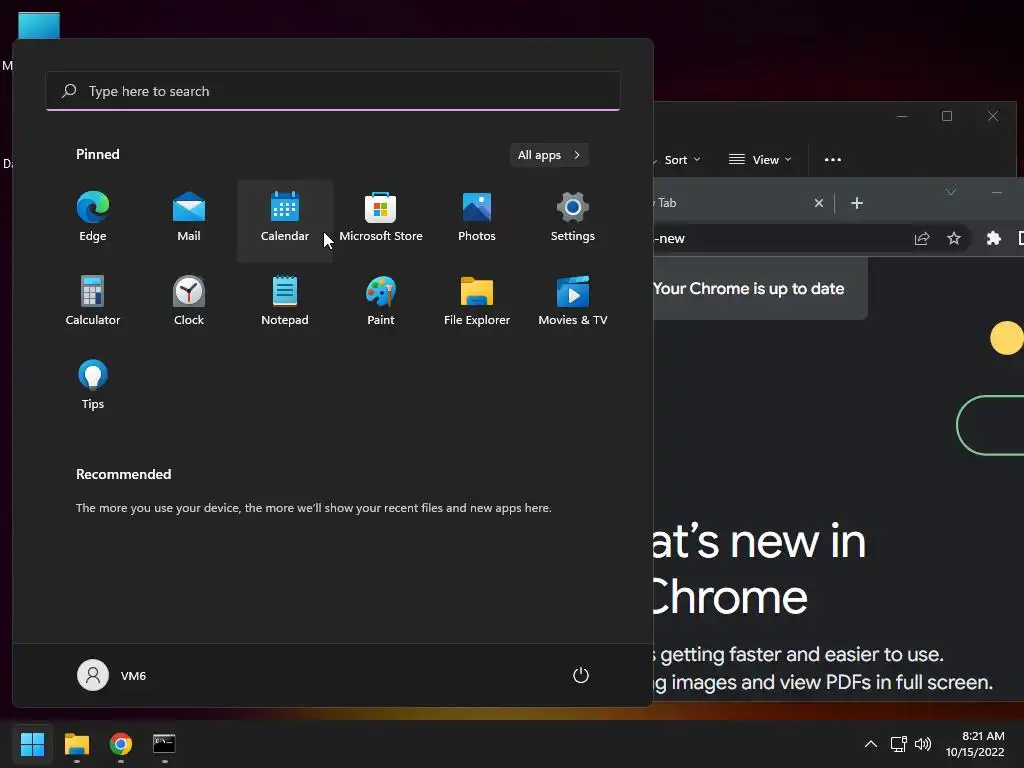Image resolution: width=1024 pixels, height=768 pixels.
Task: Launch Mail from the pinned apps
Action: [189, 217]
